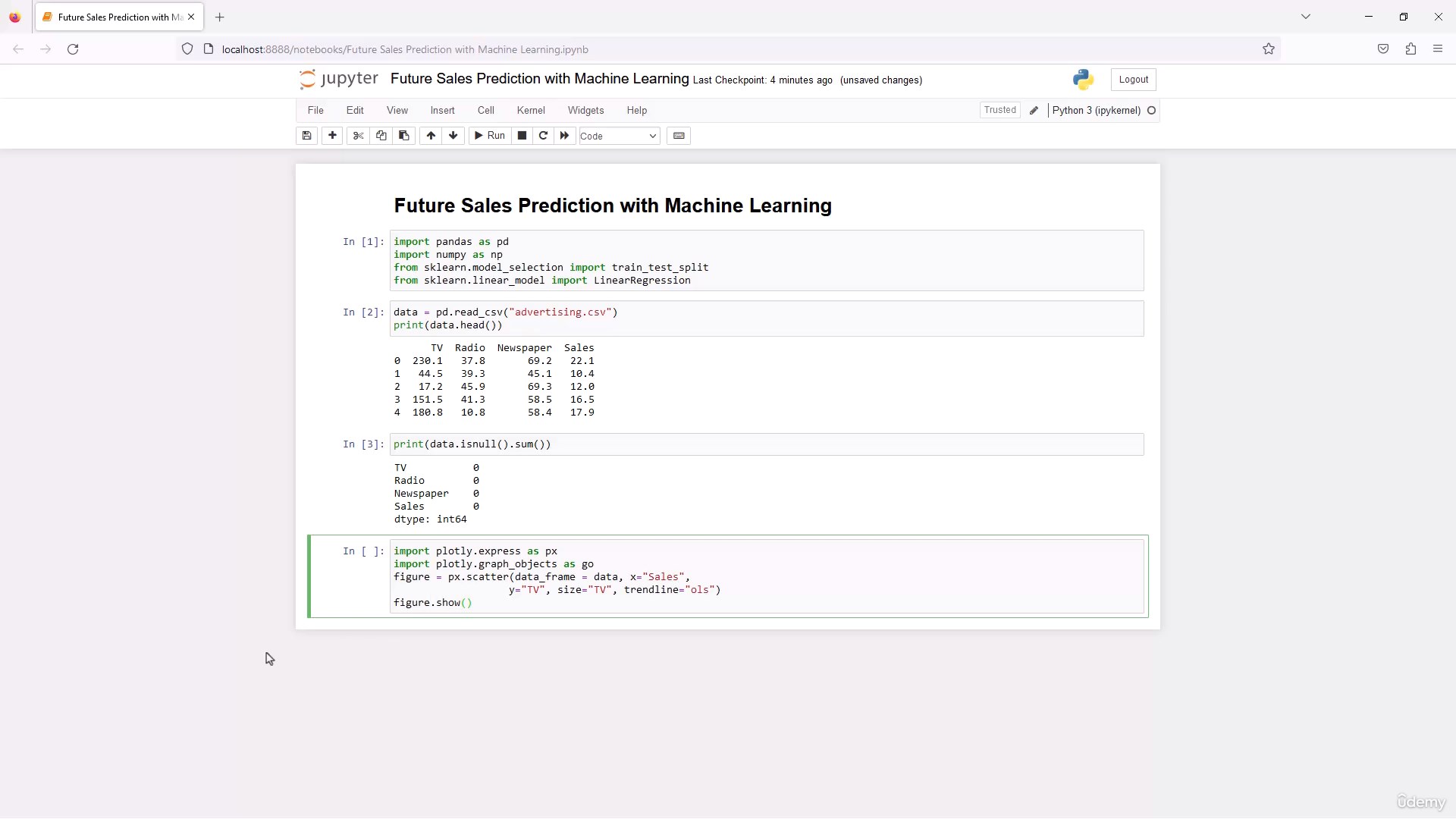Screen dimensions: 1456x819
Task: Copy selected cells in the toolbar
Action: click(381, 136)
